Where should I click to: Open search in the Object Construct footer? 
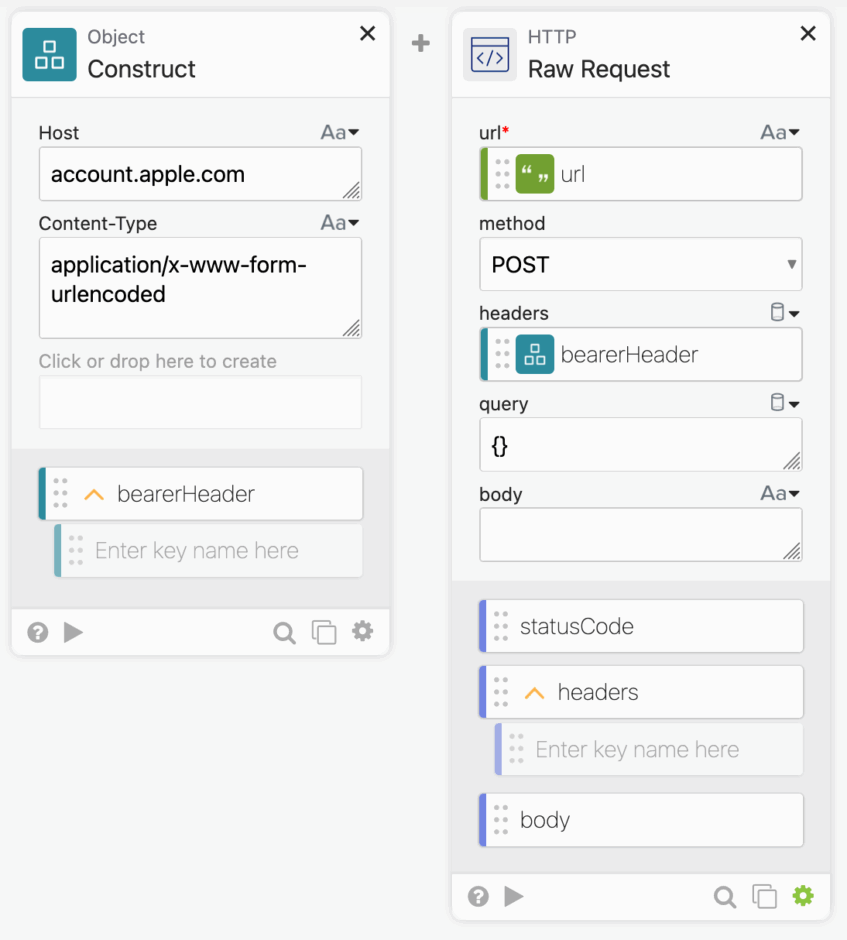284,632
